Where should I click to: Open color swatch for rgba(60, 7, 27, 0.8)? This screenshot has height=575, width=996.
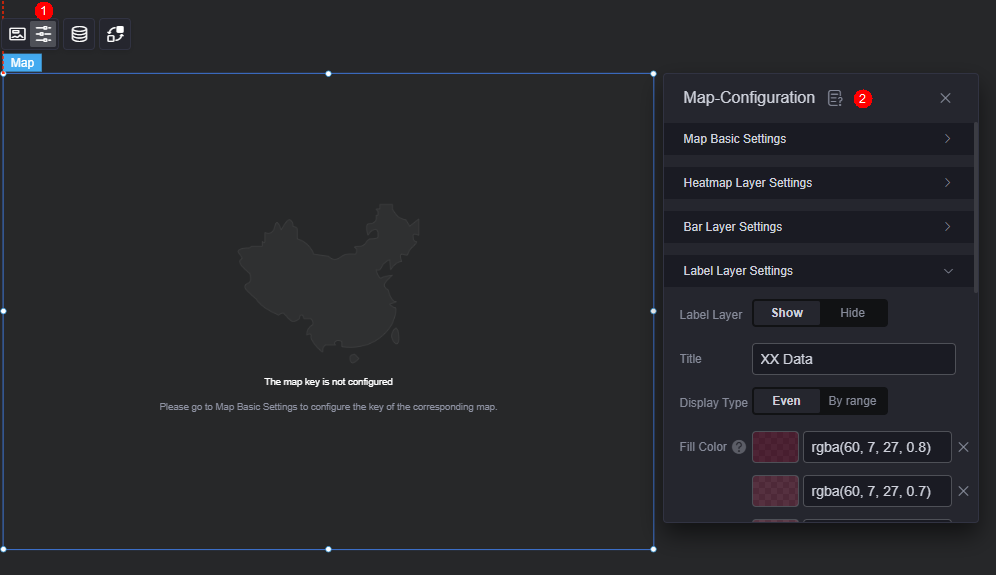click(775, 447)
